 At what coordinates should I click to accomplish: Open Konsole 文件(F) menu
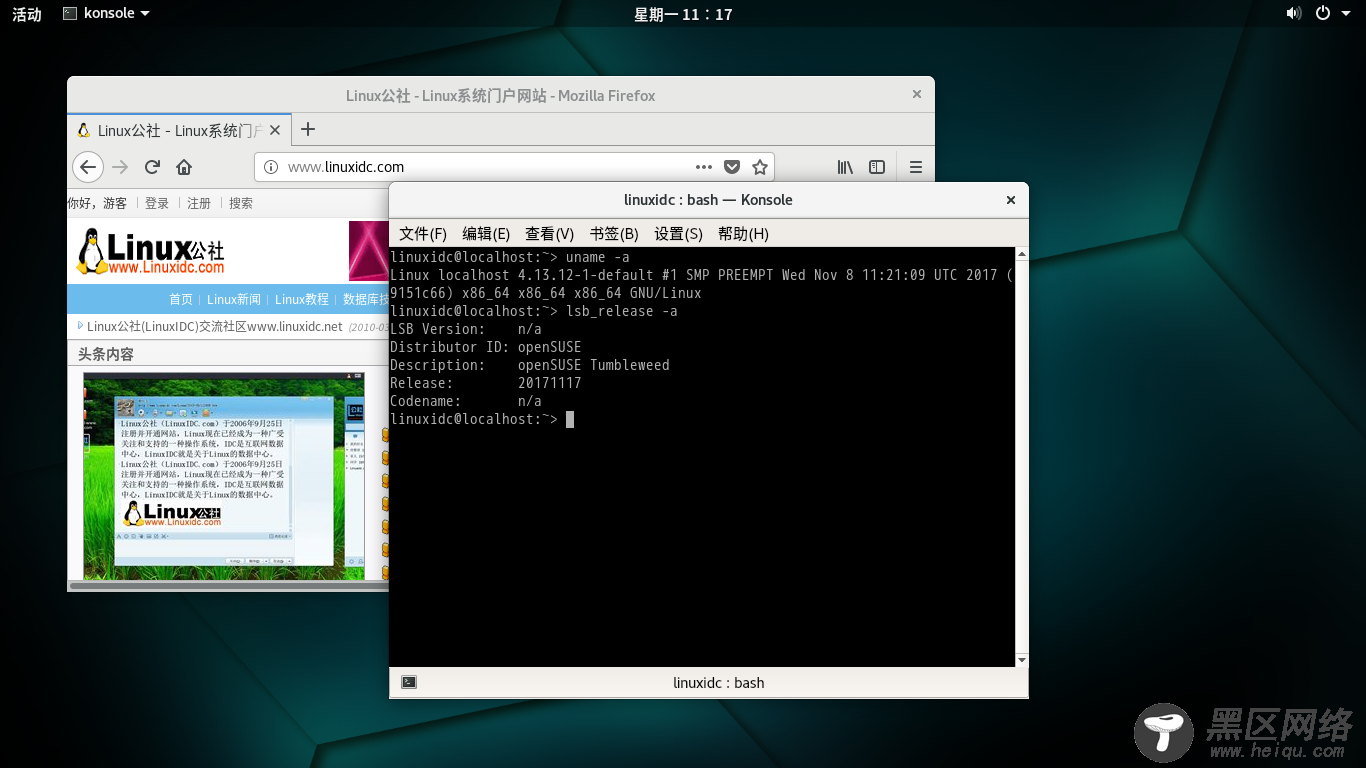pos(423,233)
